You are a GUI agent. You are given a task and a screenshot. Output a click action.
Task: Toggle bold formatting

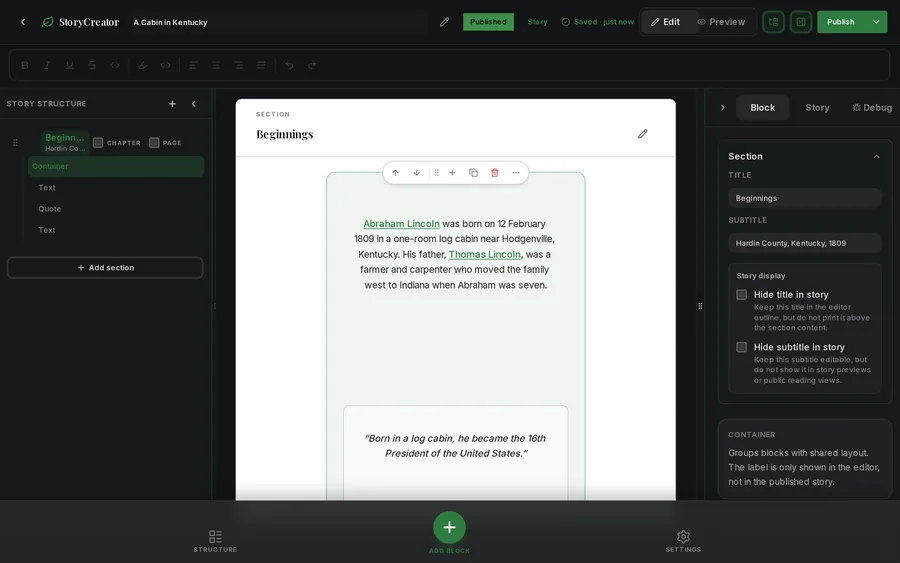pyautogui.click(x=25, y=65)
